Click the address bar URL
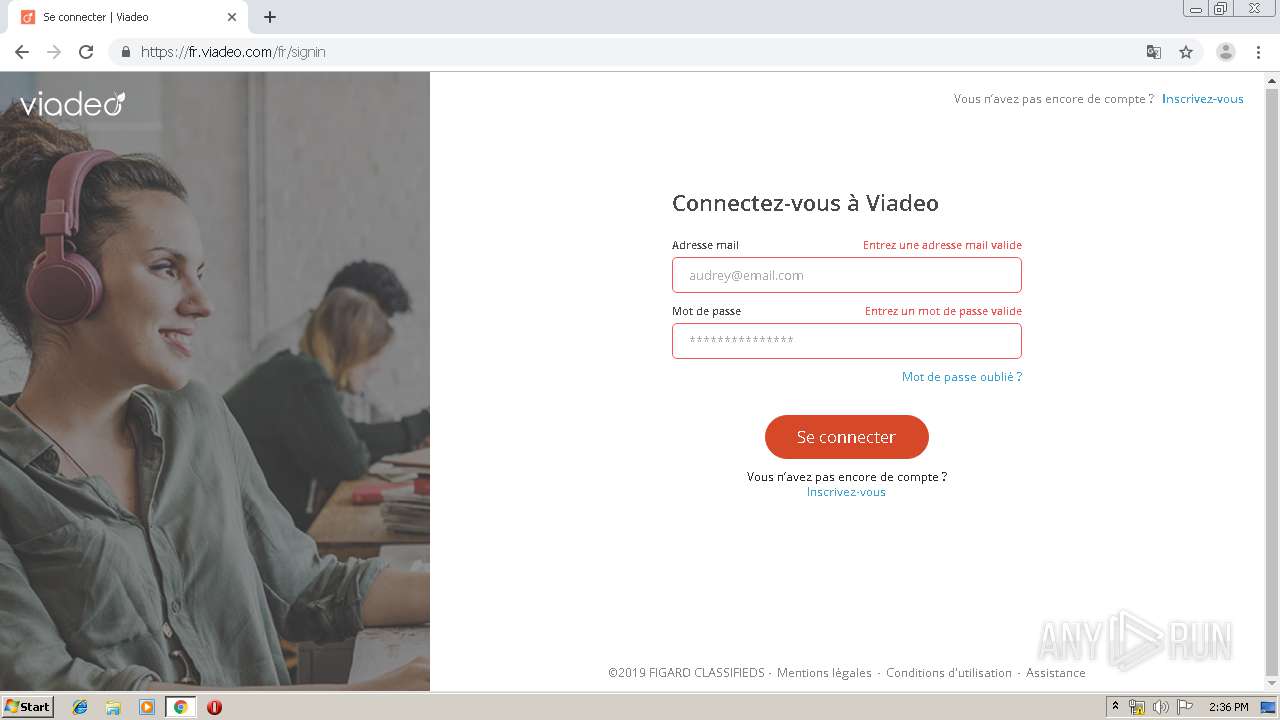Image resolution: width=1280 pixels, height=720 pixels. click(233, 52)
